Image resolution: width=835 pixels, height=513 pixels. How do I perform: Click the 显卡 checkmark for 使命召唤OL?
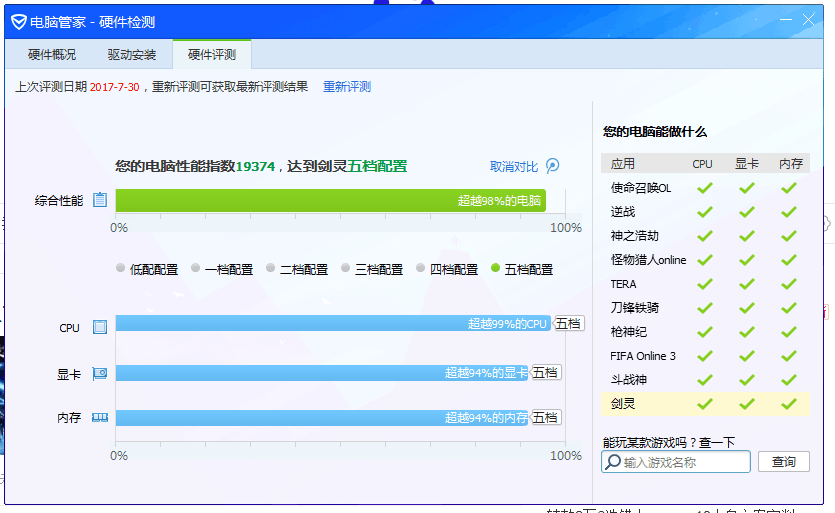tap(747, 188)
